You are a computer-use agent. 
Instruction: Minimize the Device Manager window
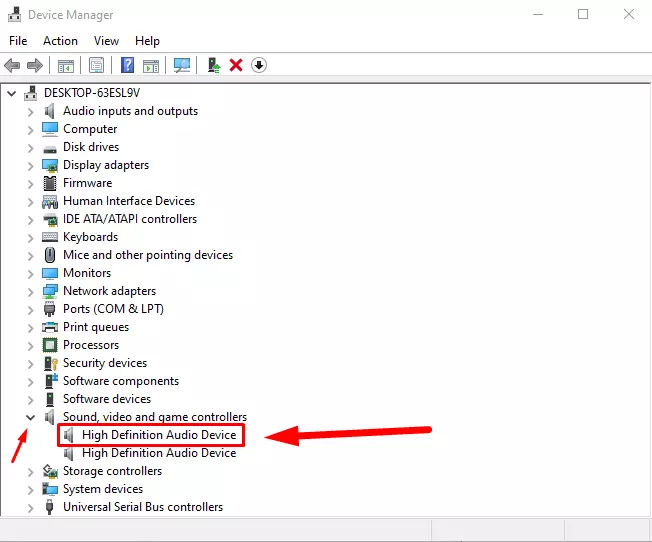(x=538, y=15)
